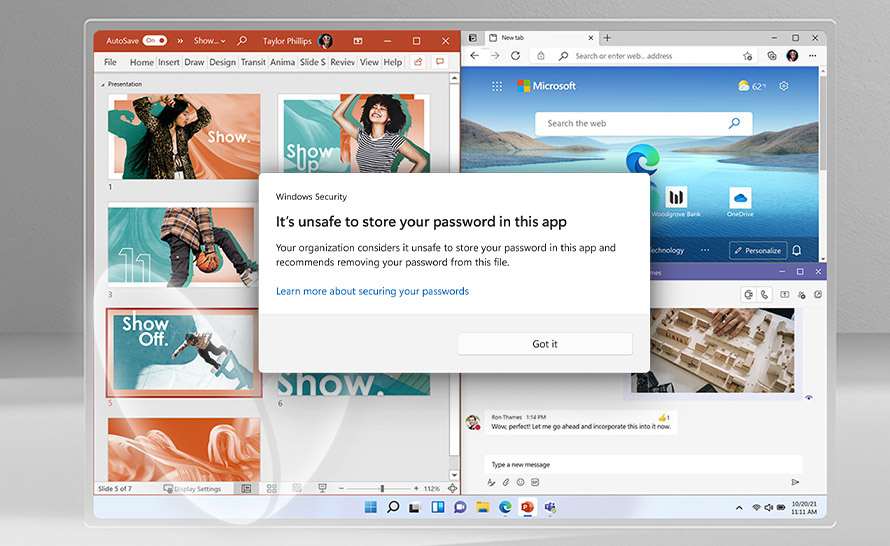Screen dimensions: 890x546
Task: Click the Personalize button on Edge new tab
Action: pos(758,250)
